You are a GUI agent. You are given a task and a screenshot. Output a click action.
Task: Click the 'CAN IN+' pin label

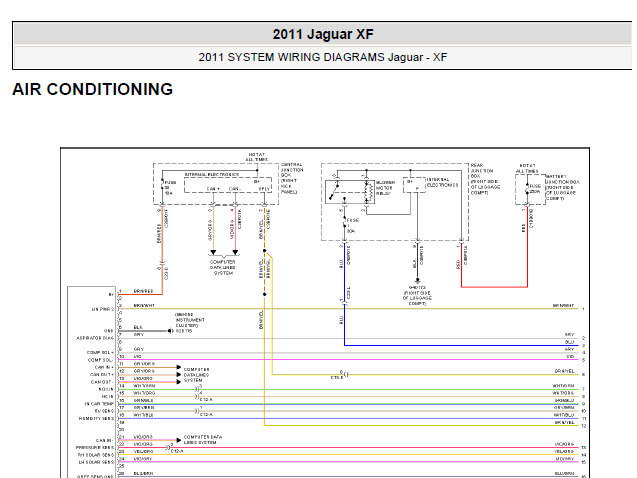coord(104,367)
